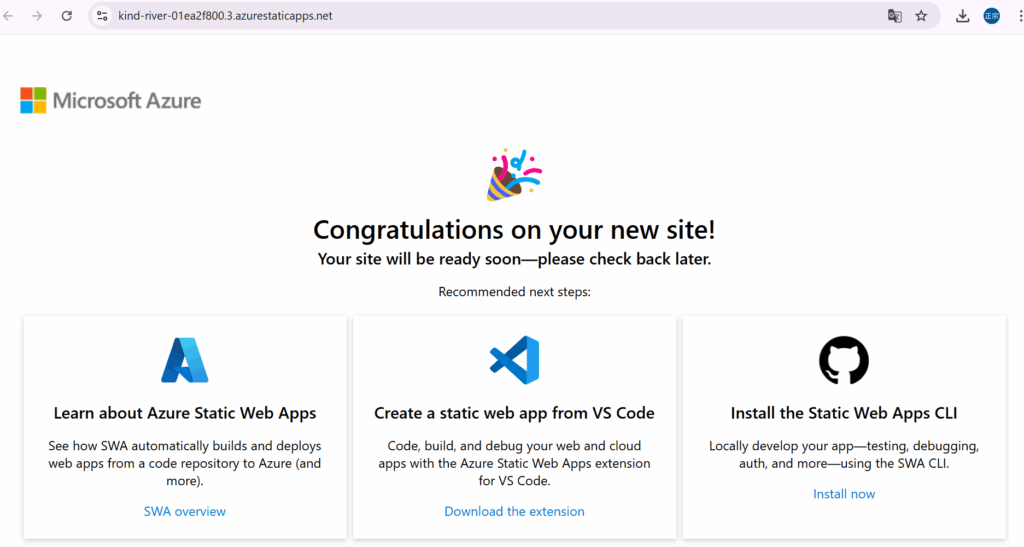This screenshot has width=1024, height=547.
Task: Click the browser forward arrow
Action: tap(37, 16)
